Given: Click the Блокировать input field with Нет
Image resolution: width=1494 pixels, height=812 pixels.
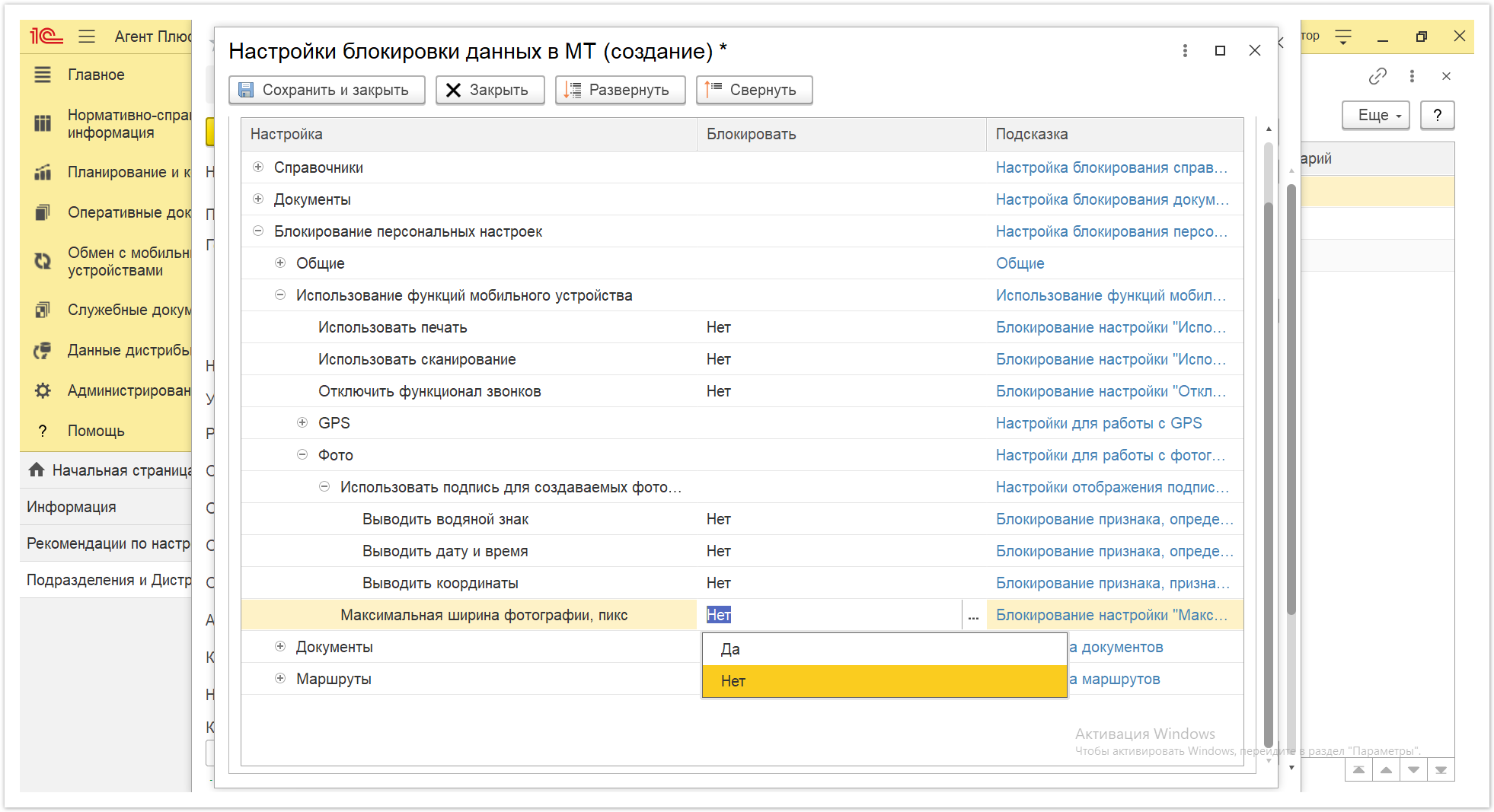Looking at the screenshot, I should click(x=830, y=615).
